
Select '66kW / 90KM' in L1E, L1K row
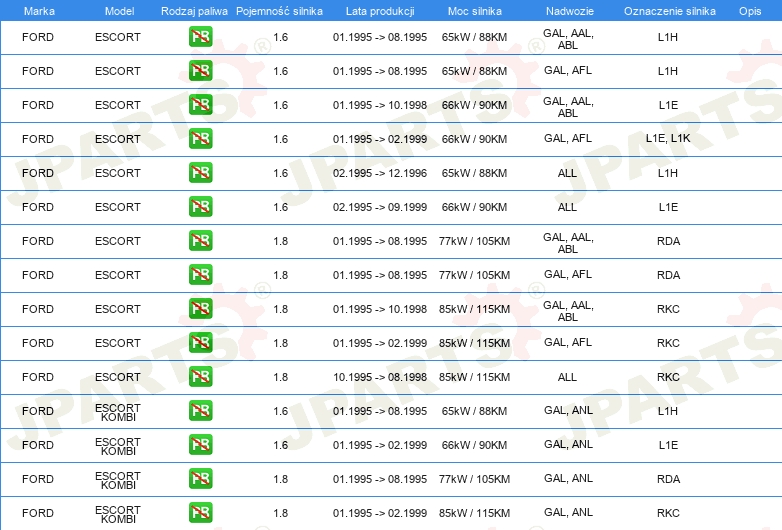click(x=474, y=139)
